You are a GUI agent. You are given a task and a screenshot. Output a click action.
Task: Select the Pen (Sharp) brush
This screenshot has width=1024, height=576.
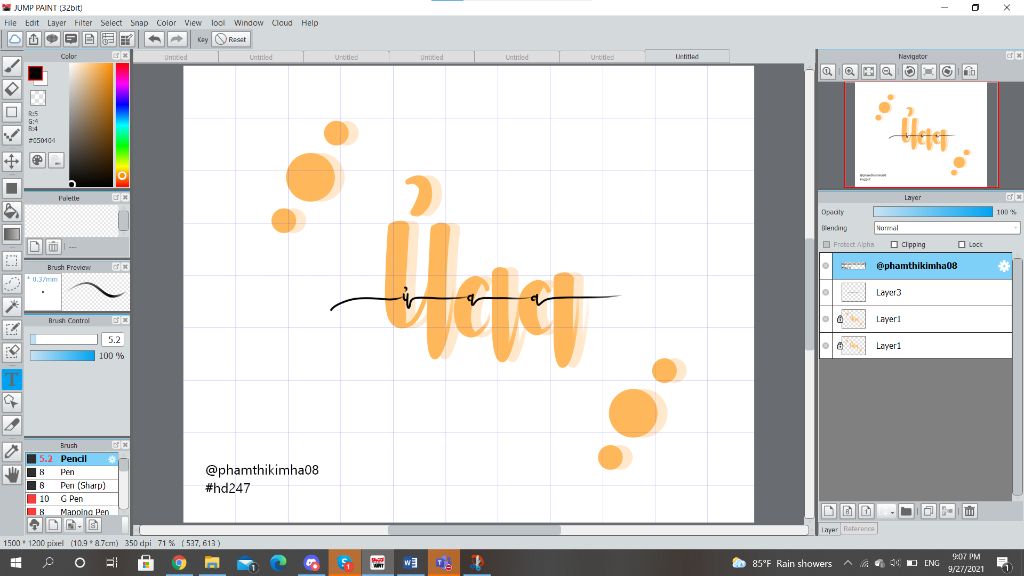tap(72, 486)
